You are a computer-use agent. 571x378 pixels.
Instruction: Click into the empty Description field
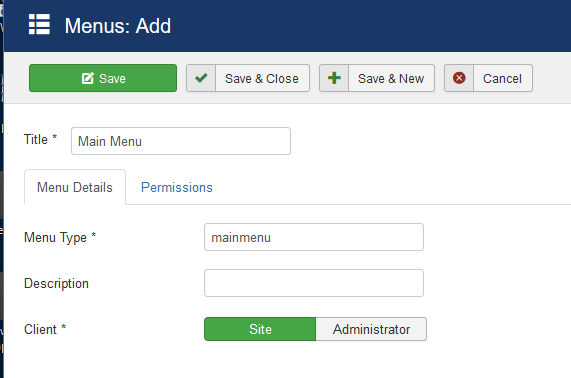(314, 283)
